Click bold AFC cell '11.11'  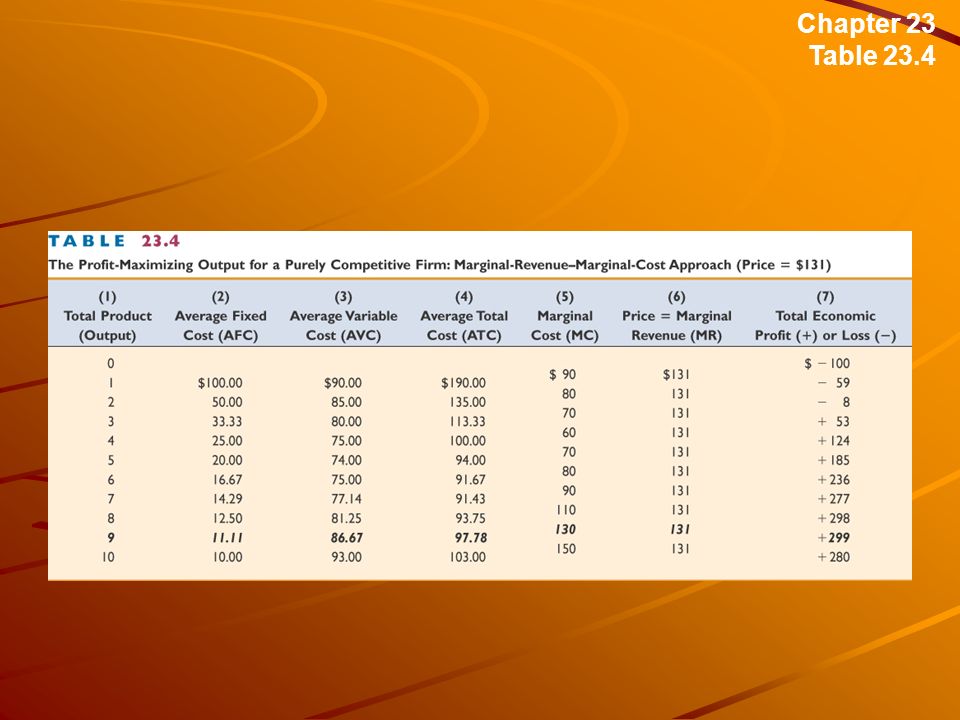click(227, 538)
